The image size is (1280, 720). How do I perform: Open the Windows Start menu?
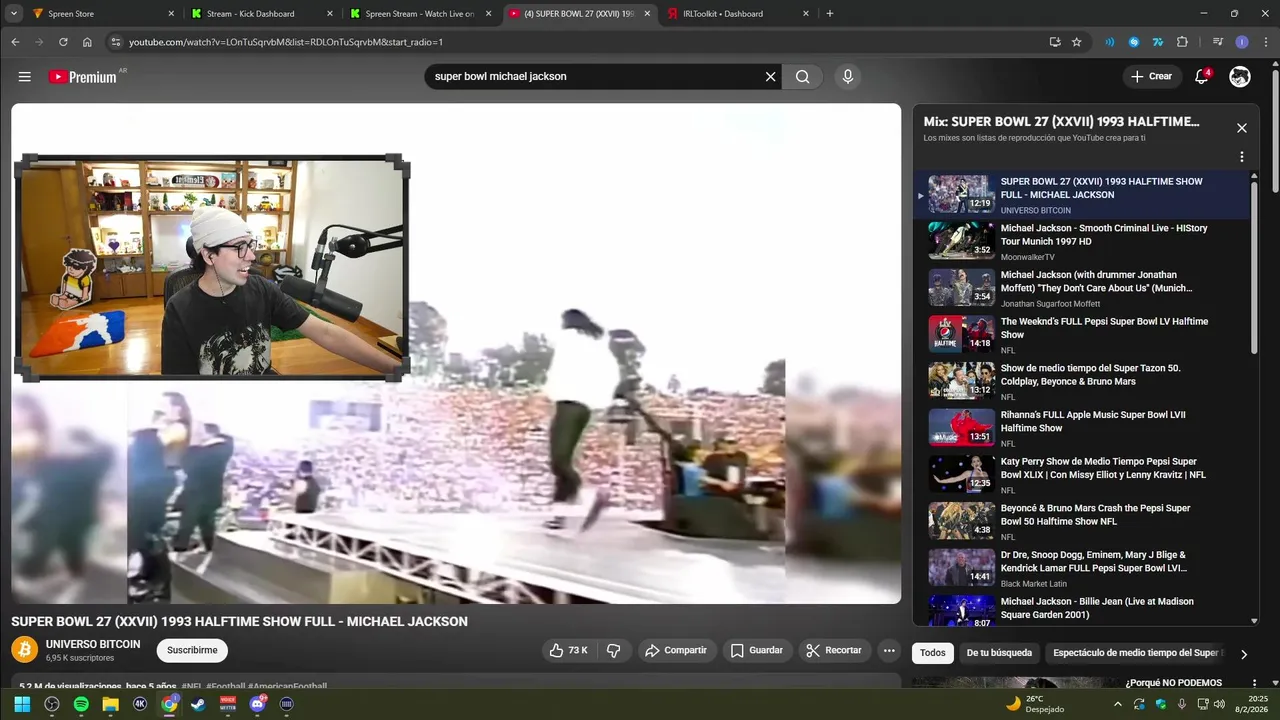coord(22,704)
